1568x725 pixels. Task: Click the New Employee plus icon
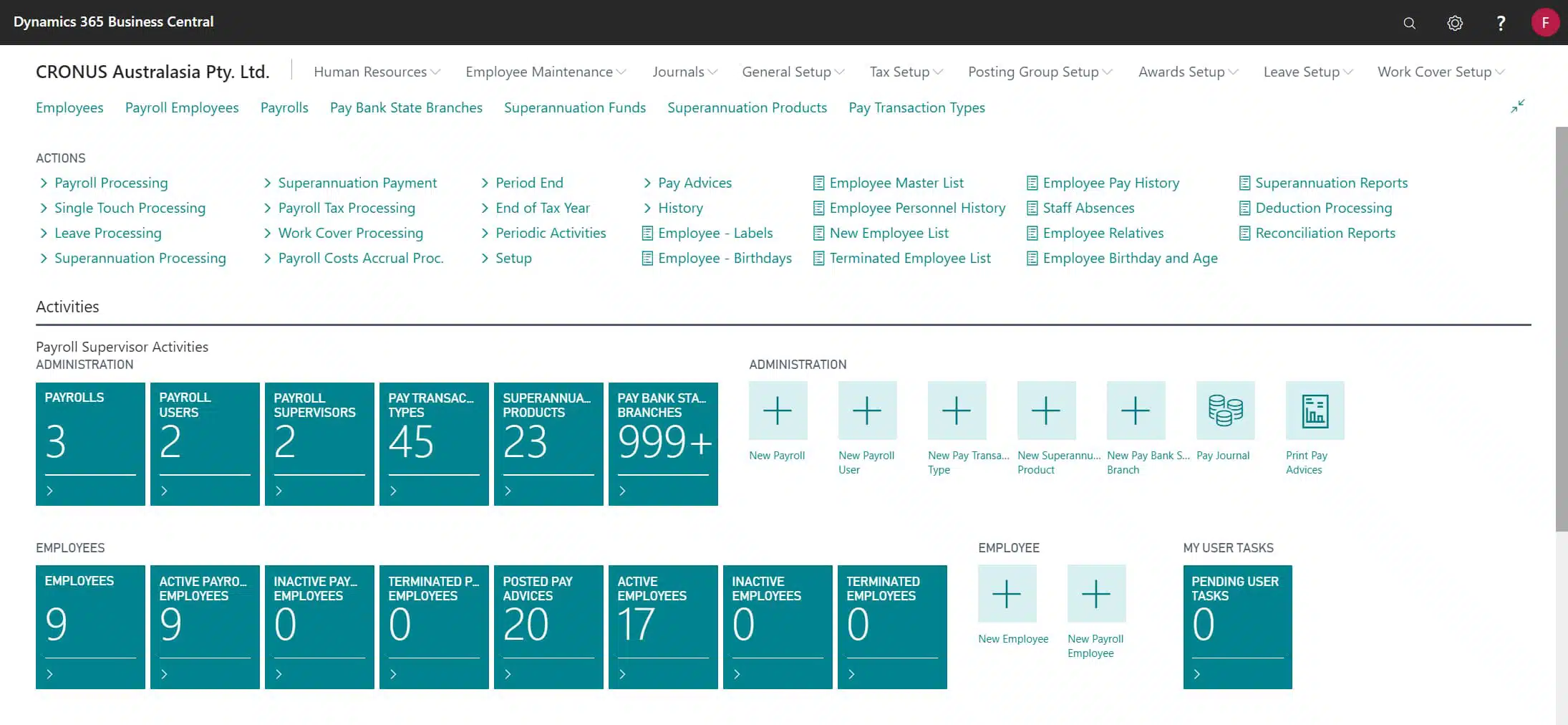coord(1007,593)
